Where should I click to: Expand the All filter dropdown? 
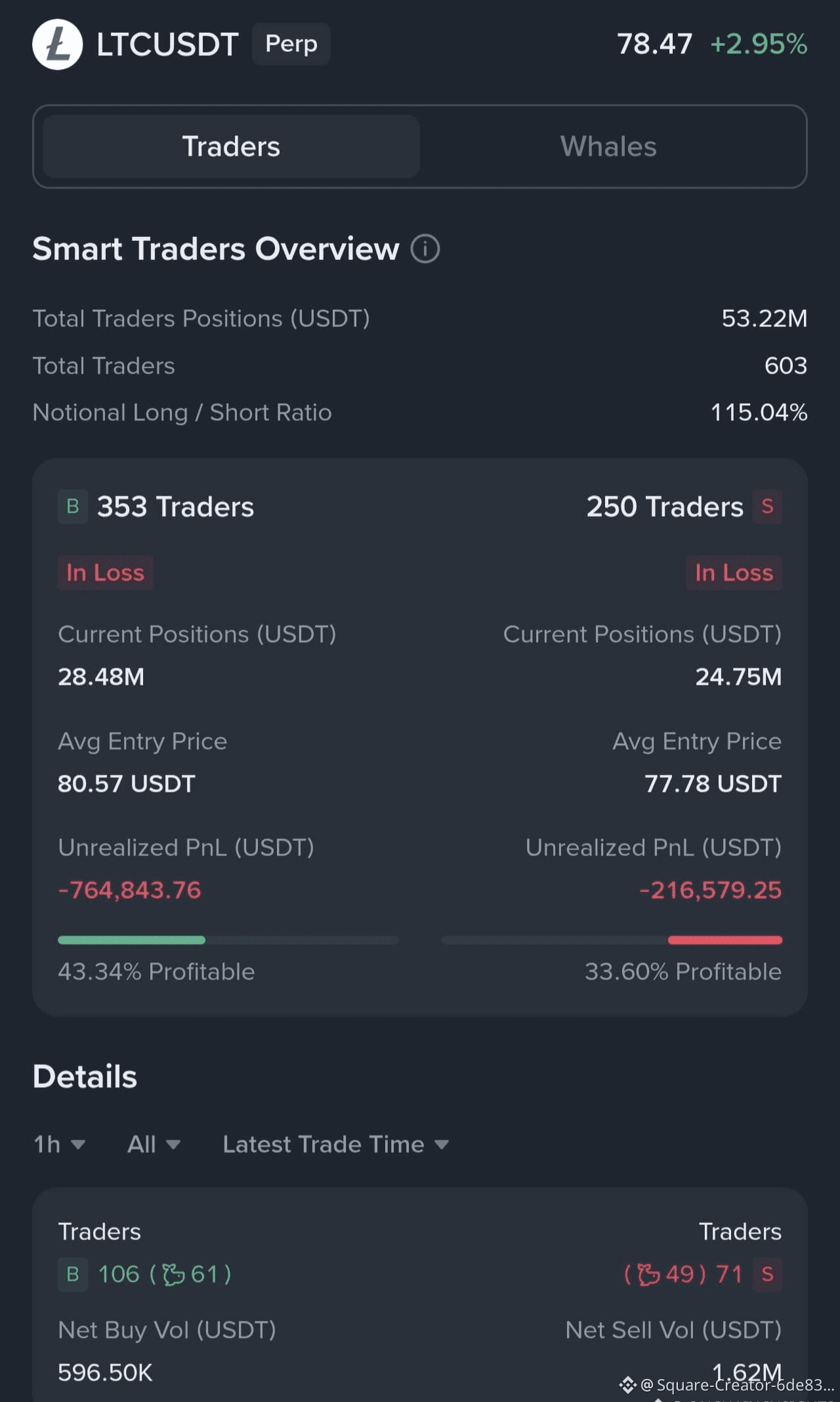tap(154, 1145)
